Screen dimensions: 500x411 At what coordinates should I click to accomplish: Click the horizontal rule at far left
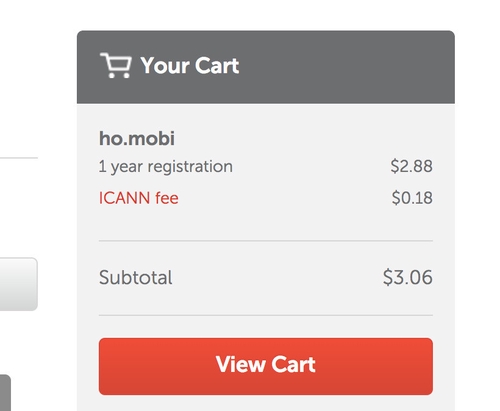click(19, 158)
